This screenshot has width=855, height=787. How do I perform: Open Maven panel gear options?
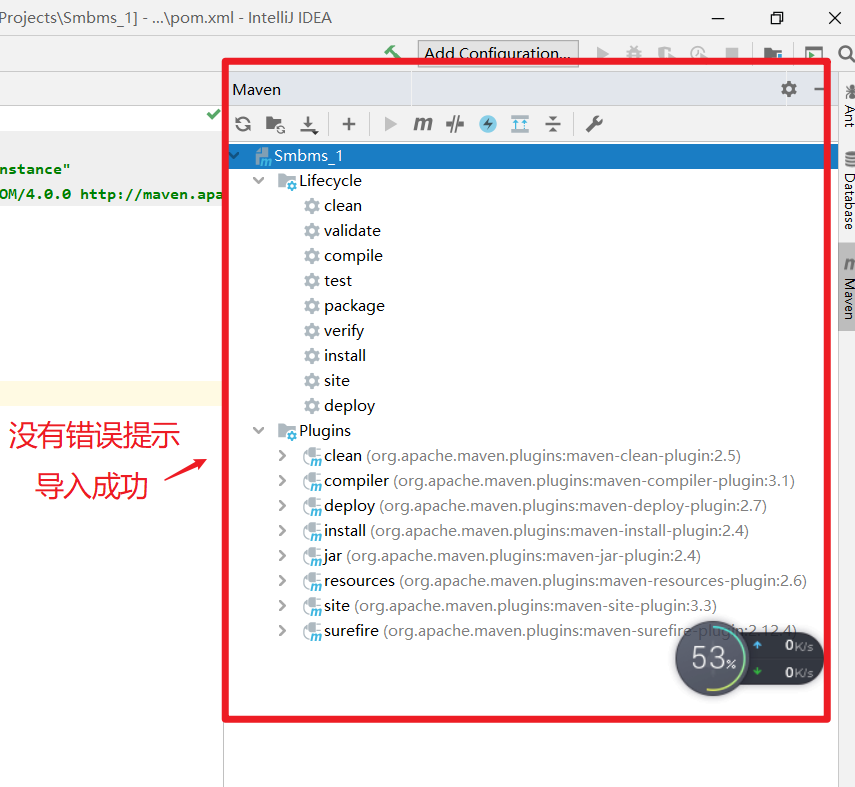coord(788,89)
